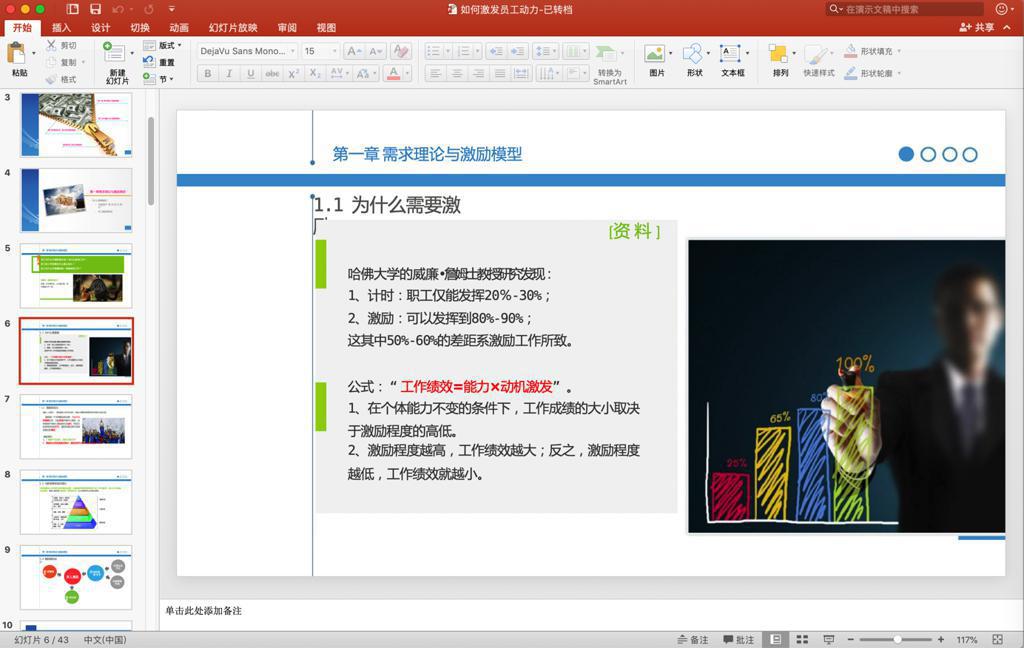Toggle the Comments (批注) pane
The width and height of the screenshot is (1024, 648).
(x=739, y=640)
